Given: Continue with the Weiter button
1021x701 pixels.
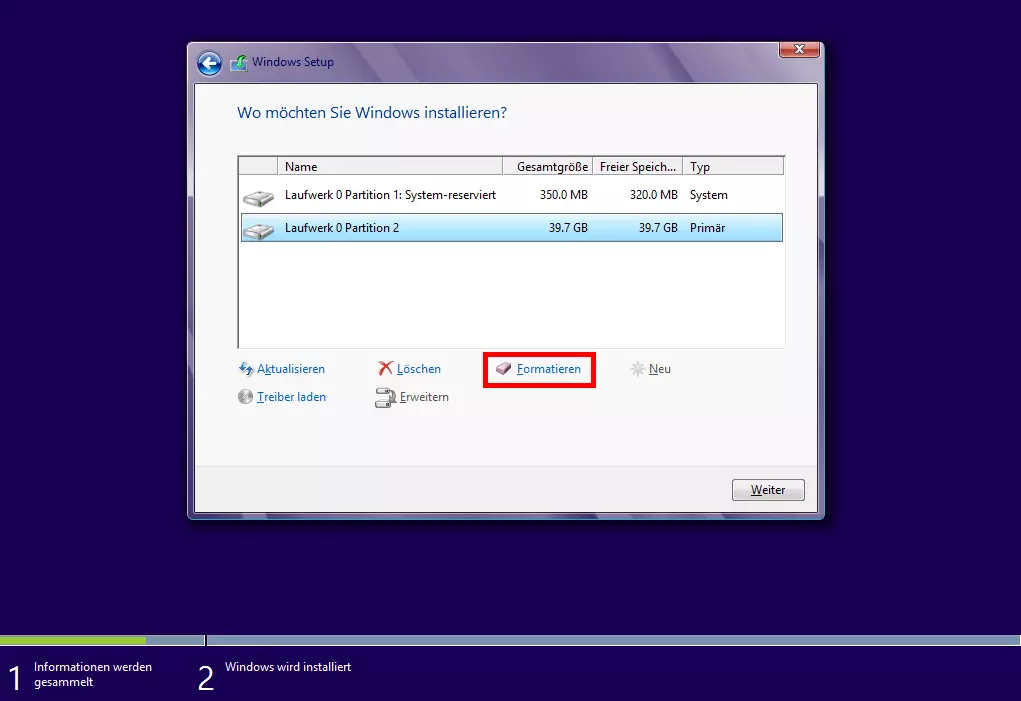Looking at the screenshot, I should [768, 489].
